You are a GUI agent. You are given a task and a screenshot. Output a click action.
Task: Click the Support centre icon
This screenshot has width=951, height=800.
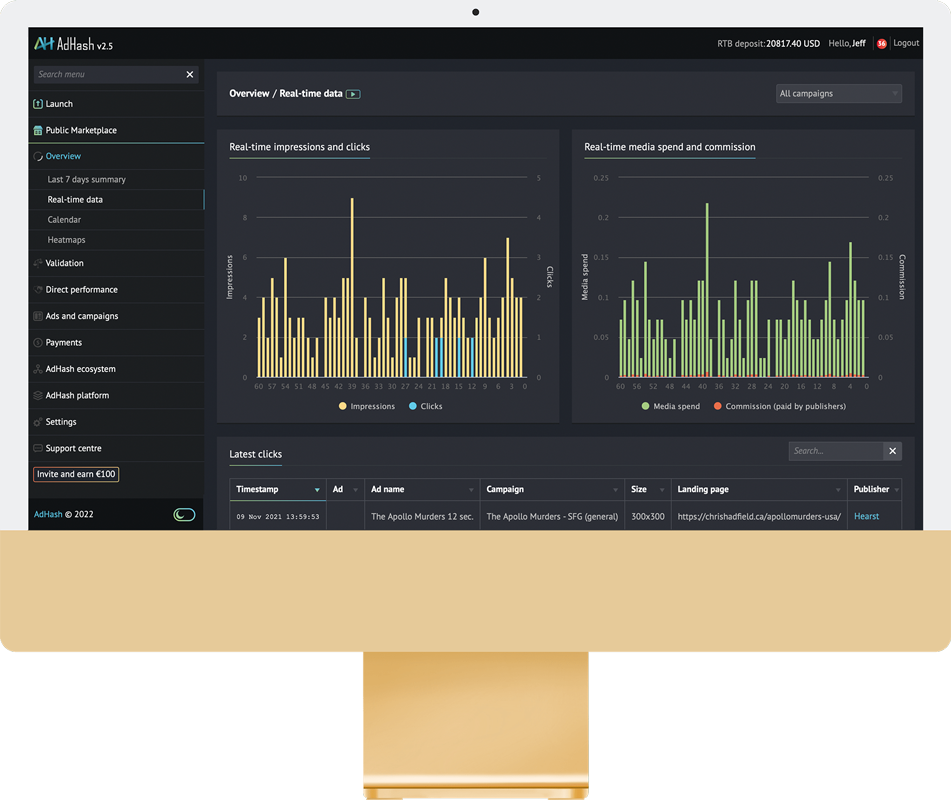pyautogui.click(x=38, y=449)
